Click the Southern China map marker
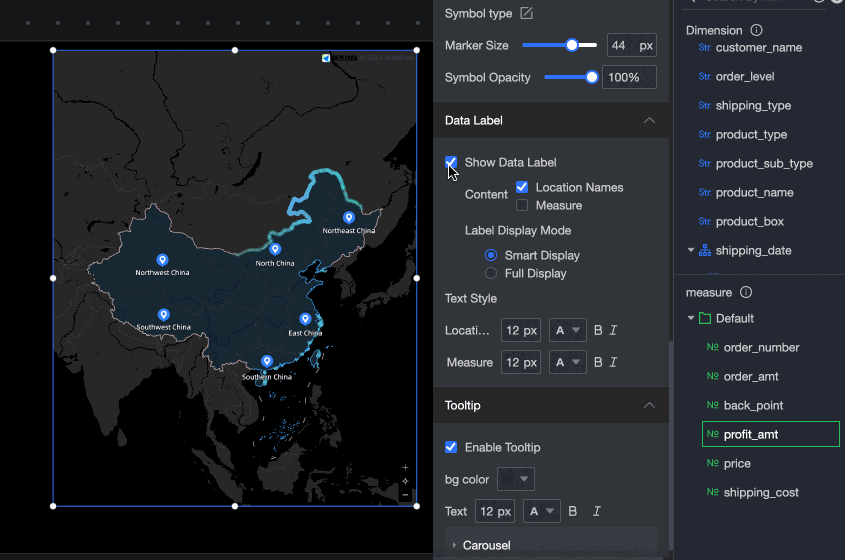The height and width of the screenshot is (560, 845). (x=267, y=361)
